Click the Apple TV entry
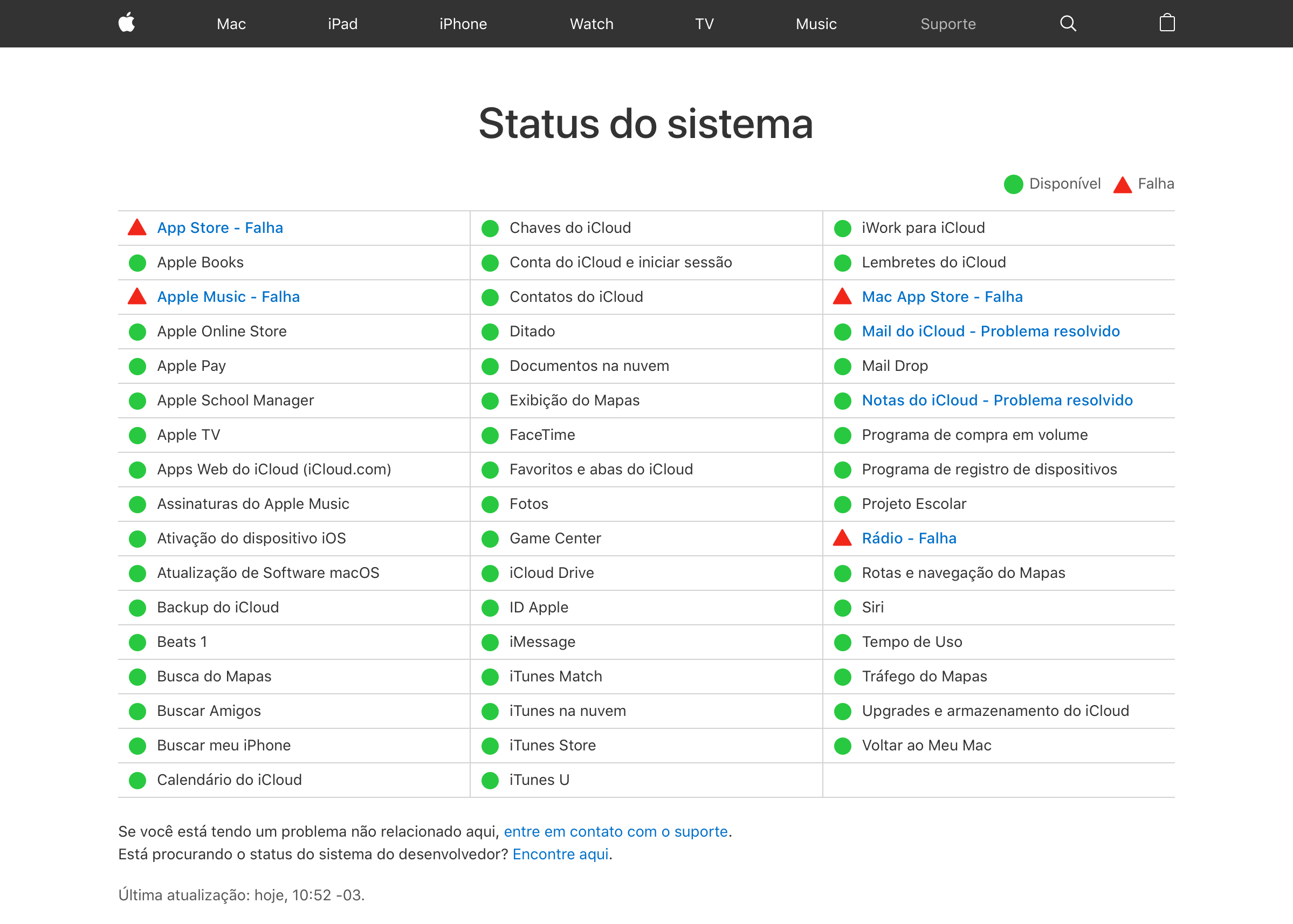 188,435
